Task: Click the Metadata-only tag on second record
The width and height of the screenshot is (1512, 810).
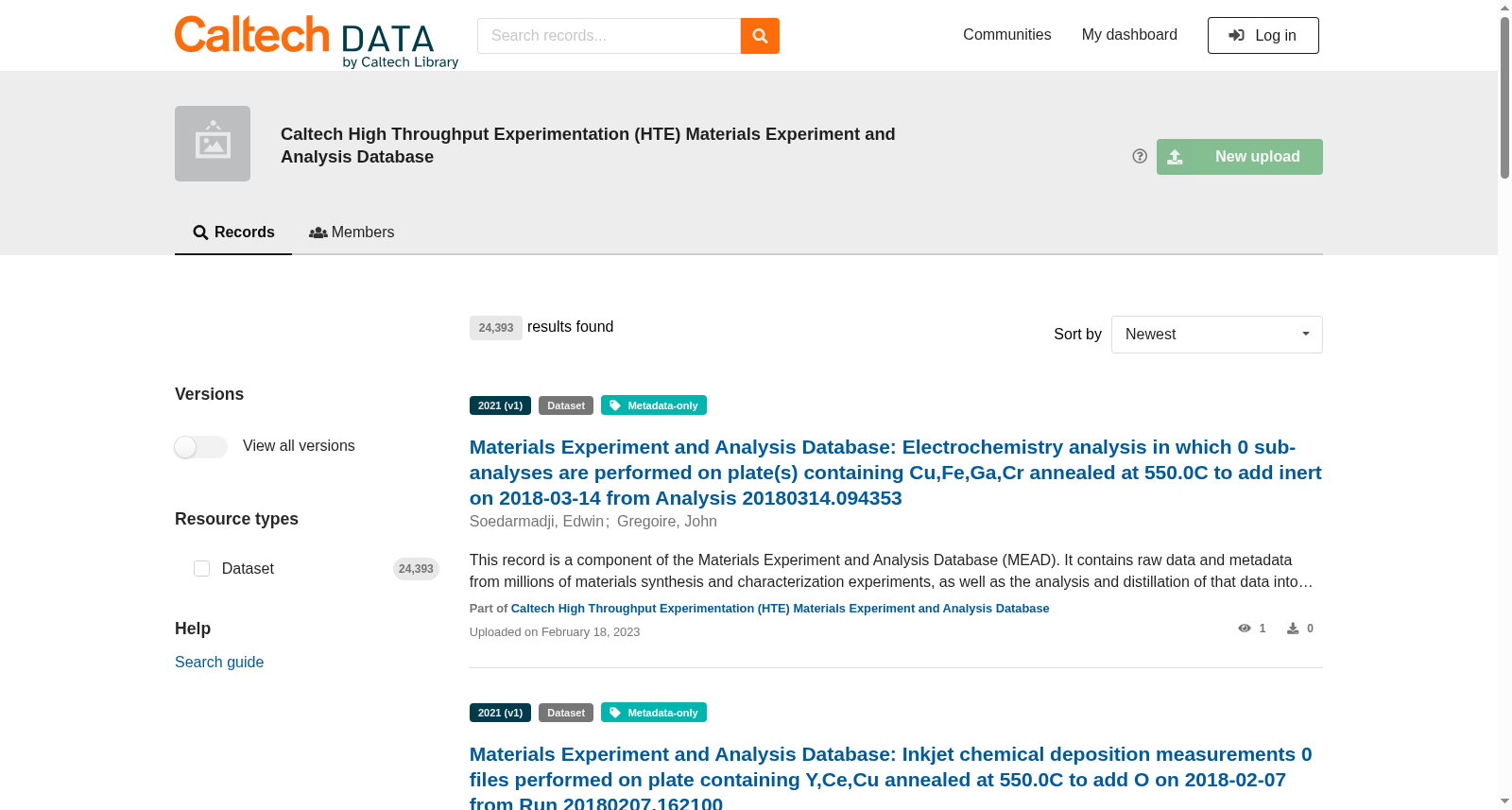Action: [654, 713]
